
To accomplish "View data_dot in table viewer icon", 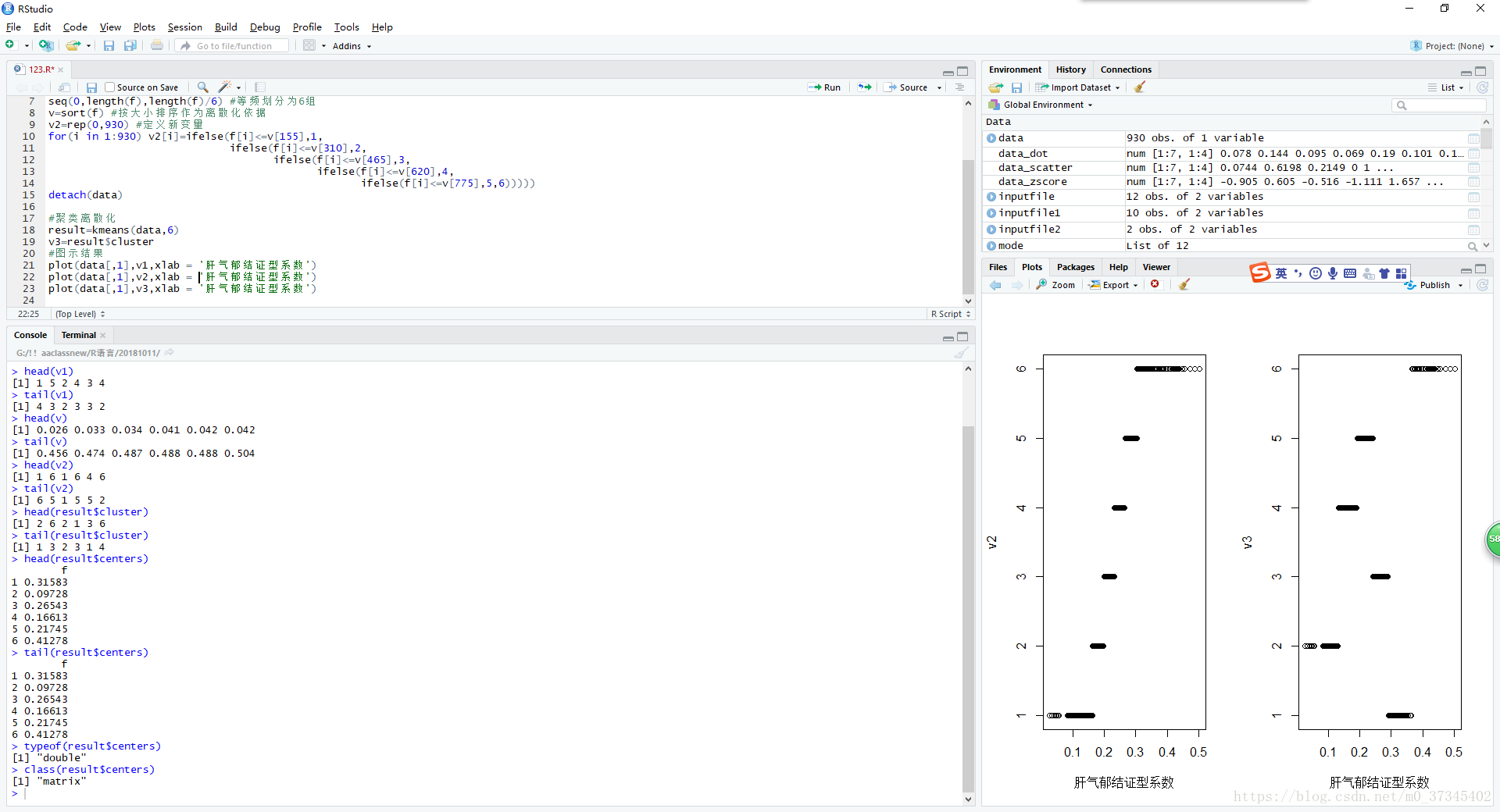I will tap(1473, 154).
